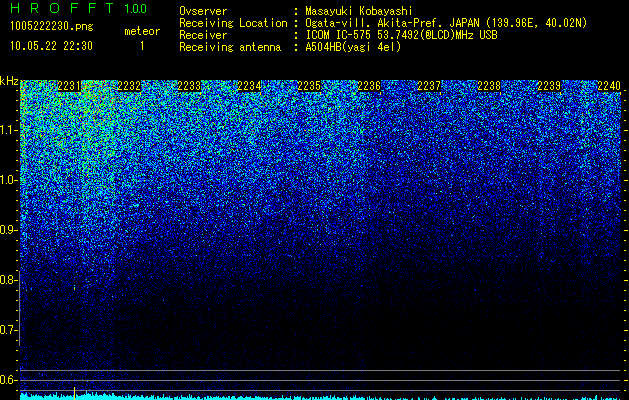Click the 2231 time marker
This screenshot has width=629, height=400.
point(69,86)
